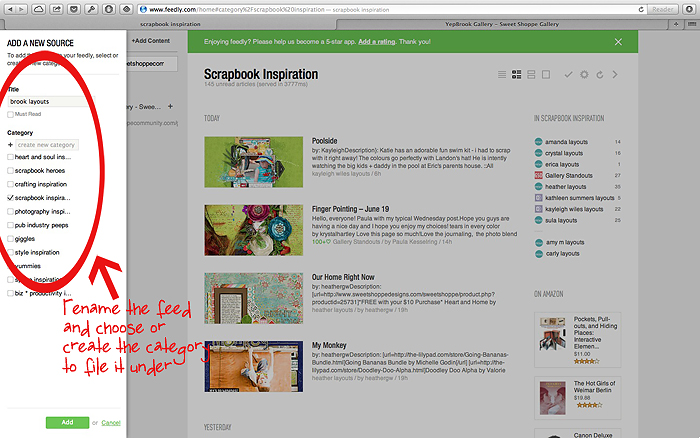700x438 pixels.
Task: Toggle the Must Read checkbox
Action: (10, 114)
